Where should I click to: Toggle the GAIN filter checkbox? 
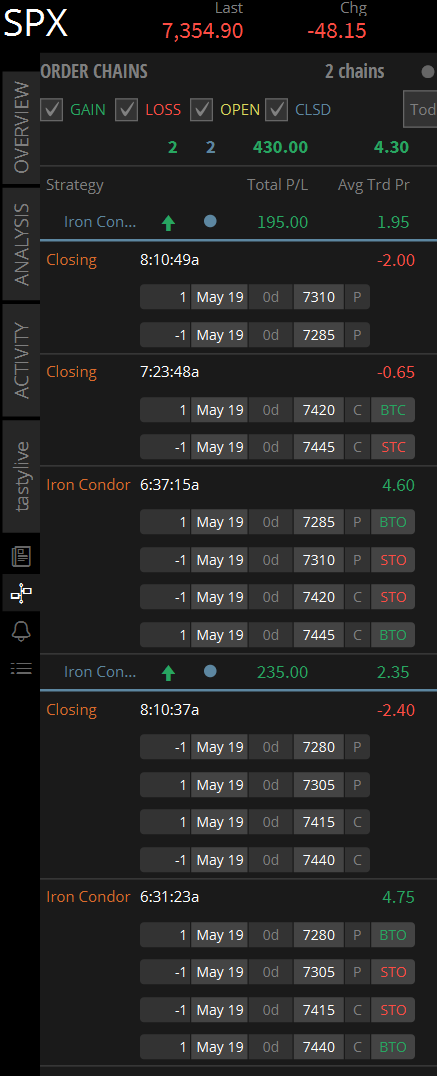pyautogui.click(x=51, y=109)
